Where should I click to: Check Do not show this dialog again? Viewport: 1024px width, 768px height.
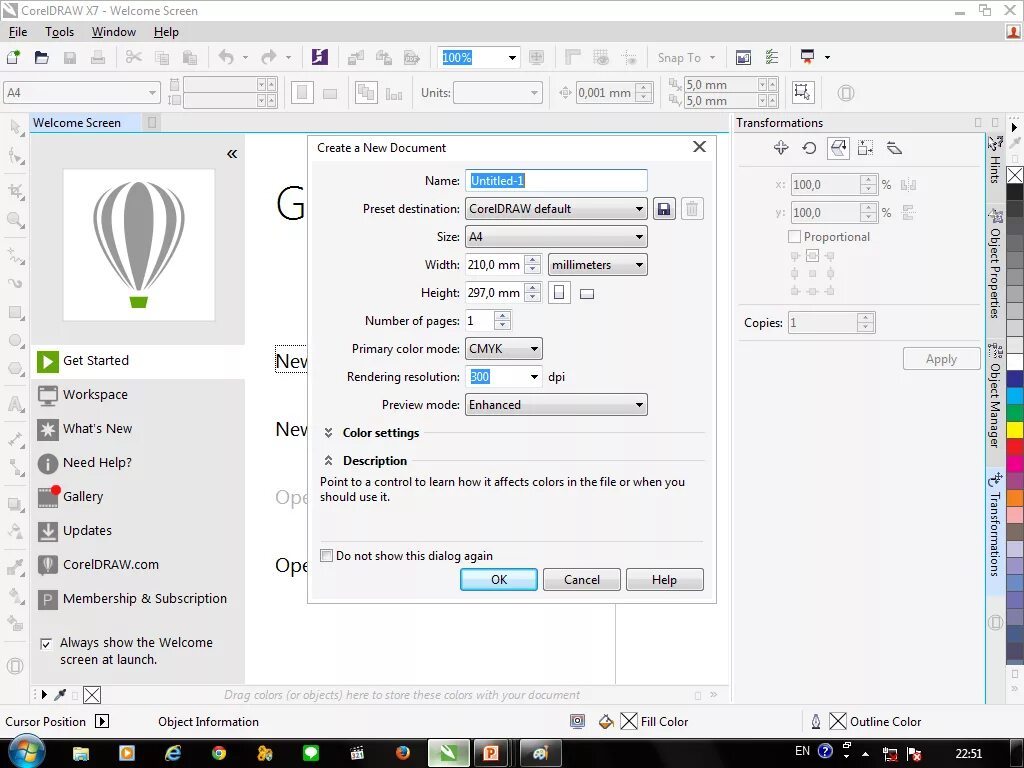click(327, 556)
